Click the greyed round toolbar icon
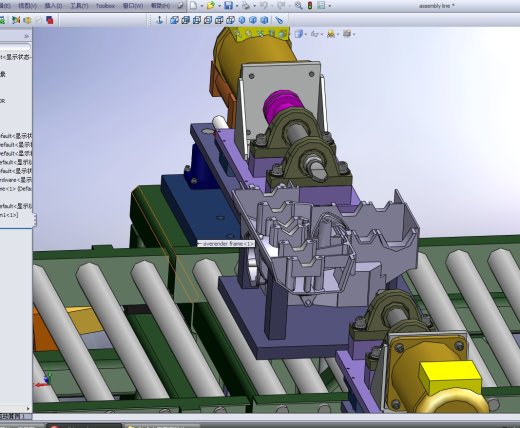520x428 pixels. 39,20
